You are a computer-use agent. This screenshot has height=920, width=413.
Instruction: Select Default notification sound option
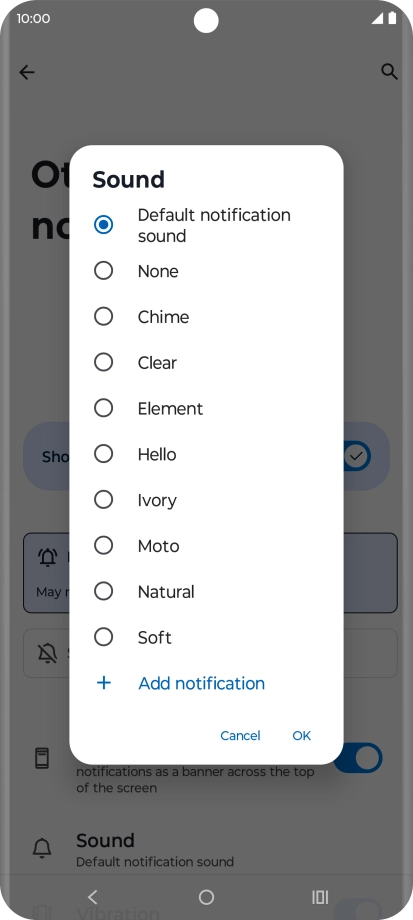pyautogui.click(x=206, y=225)
